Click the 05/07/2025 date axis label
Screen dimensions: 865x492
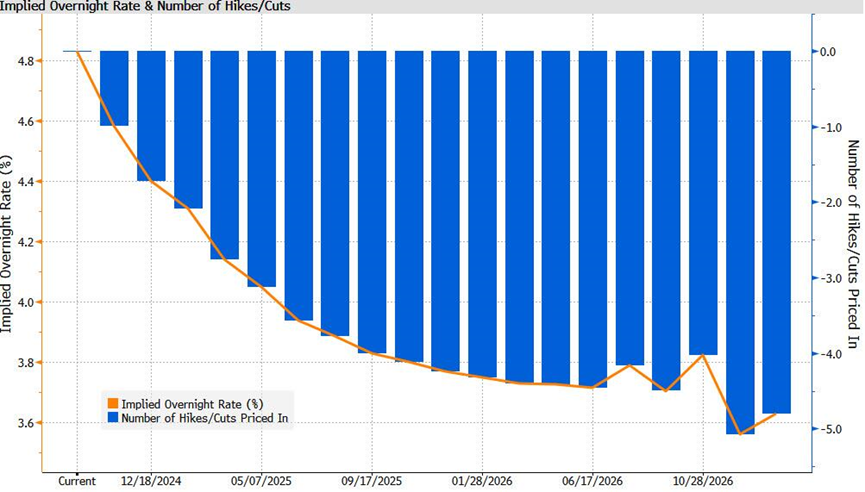(x=261, y=481)
